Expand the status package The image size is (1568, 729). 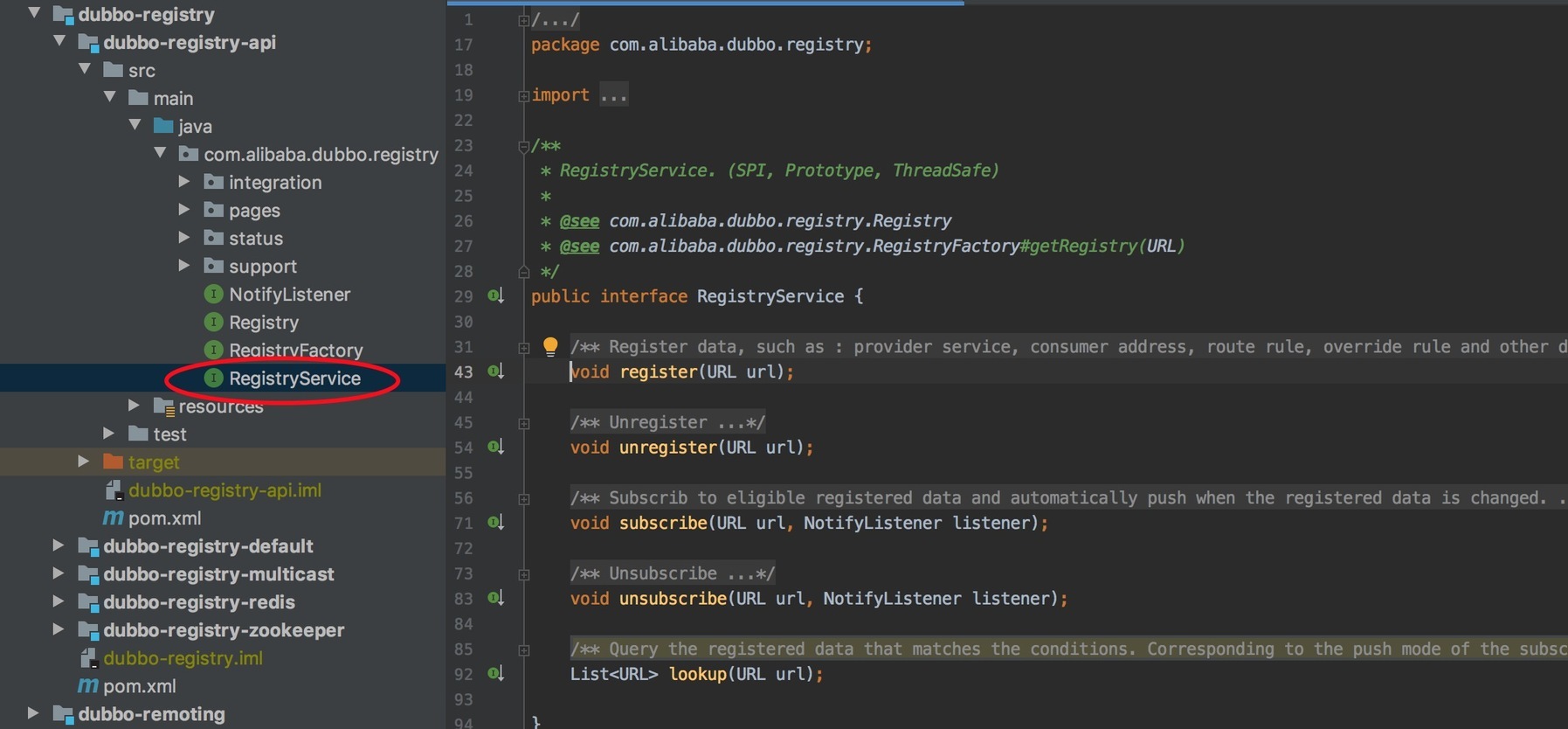pos(184,237)
